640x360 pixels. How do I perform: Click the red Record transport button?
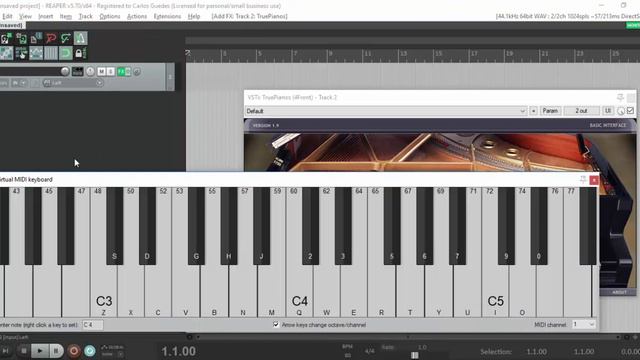pyautogui.click(x=74, y=351)
